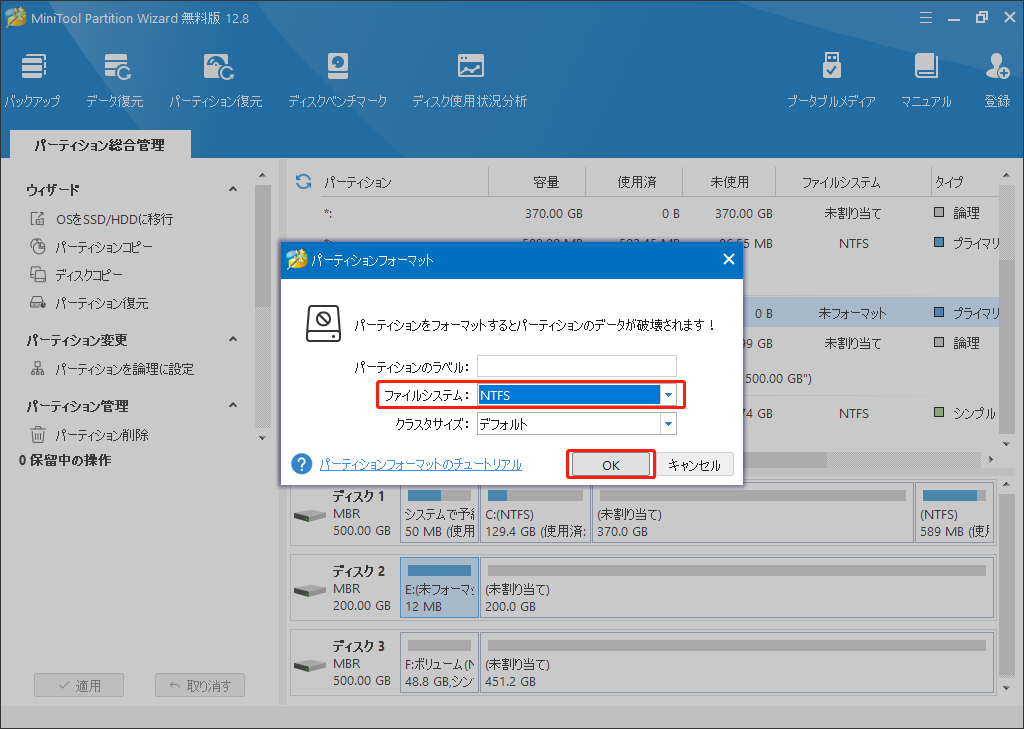This screenshot has width=1024, height=729.
Task: Choose パーティション復元 wizard in sidebar
Action: click(x=89, y=303)
